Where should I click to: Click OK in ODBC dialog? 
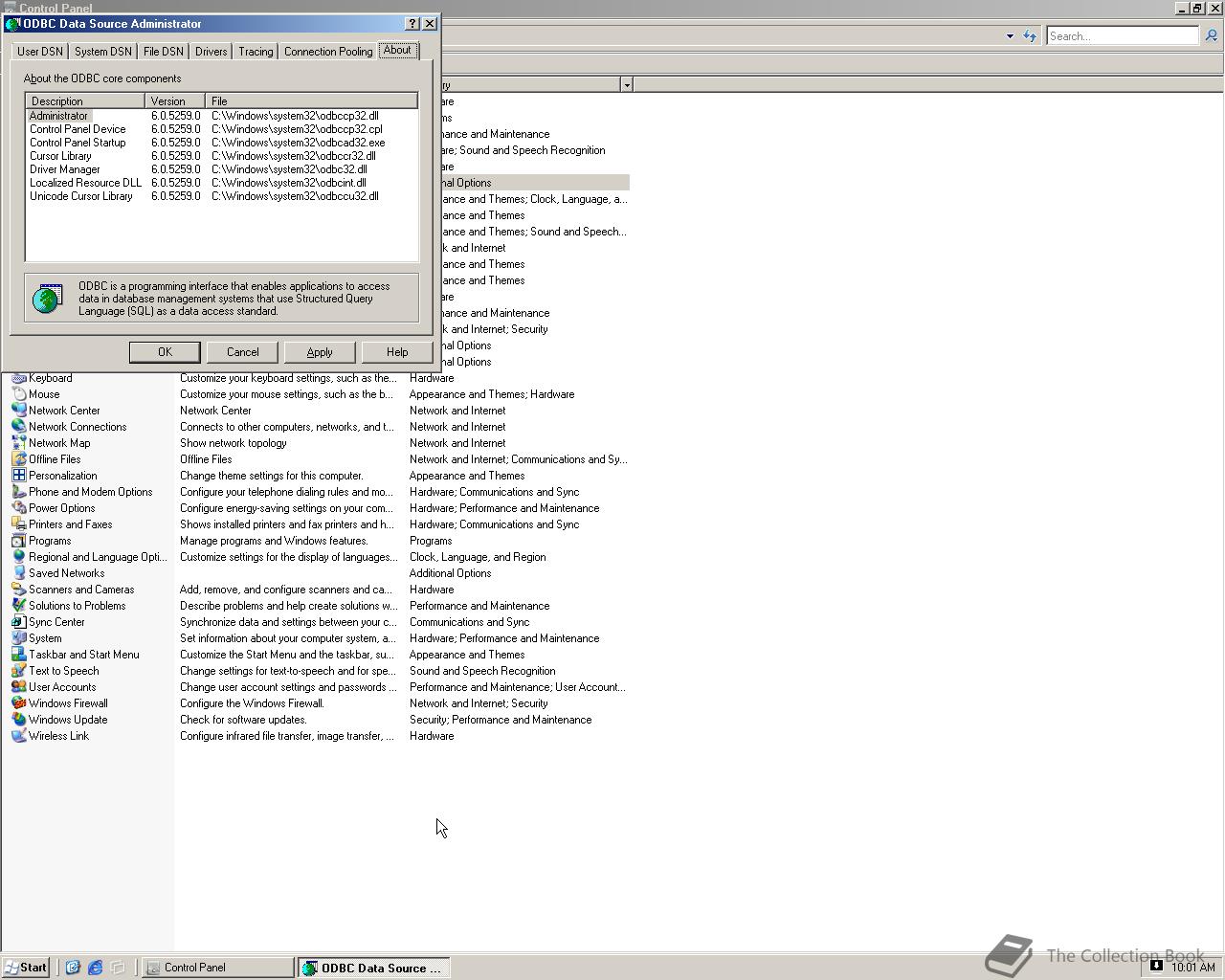165,352
